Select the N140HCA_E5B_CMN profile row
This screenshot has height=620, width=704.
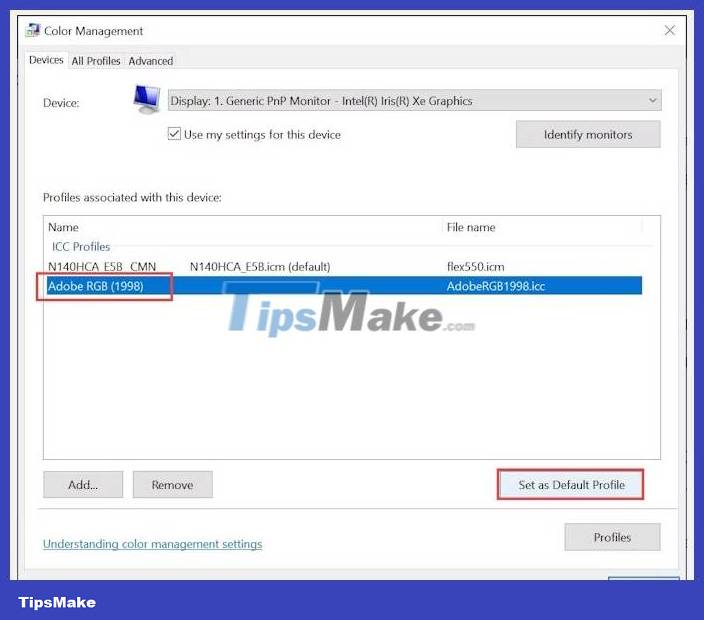344,267
